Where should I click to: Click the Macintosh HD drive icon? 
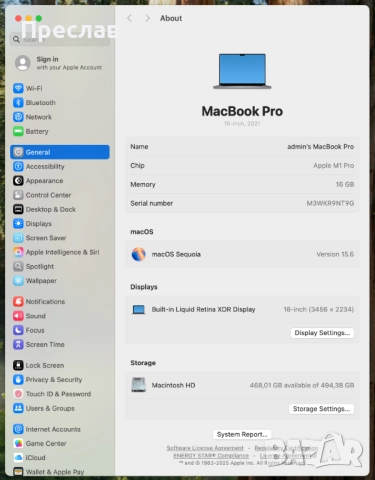tap(139, 385)
